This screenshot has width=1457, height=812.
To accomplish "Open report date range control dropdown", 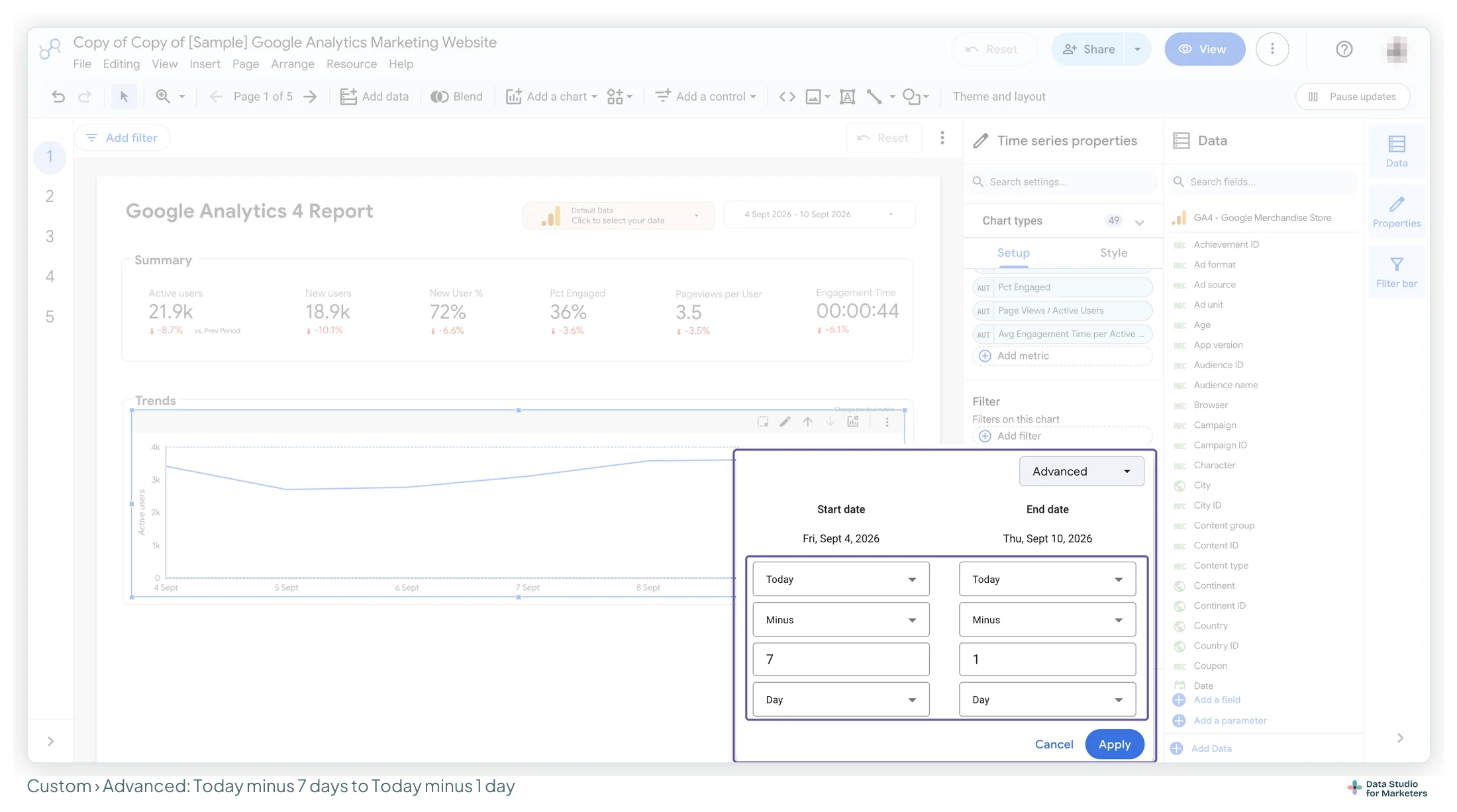I will (819, 215).
